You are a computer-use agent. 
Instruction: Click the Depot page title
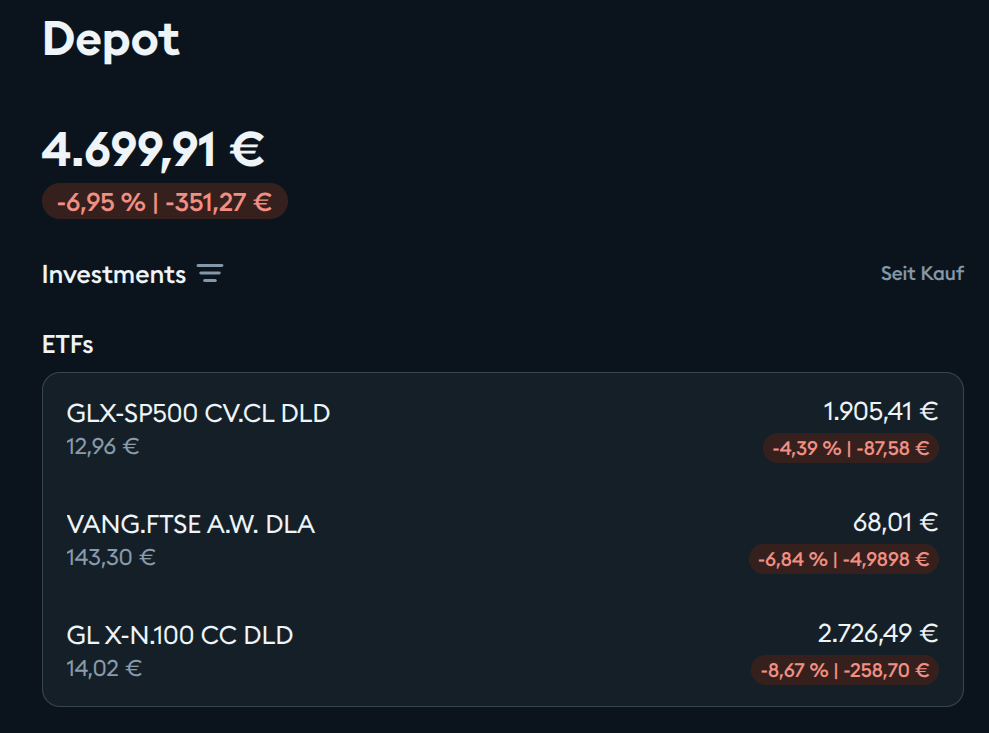[111, 40]
